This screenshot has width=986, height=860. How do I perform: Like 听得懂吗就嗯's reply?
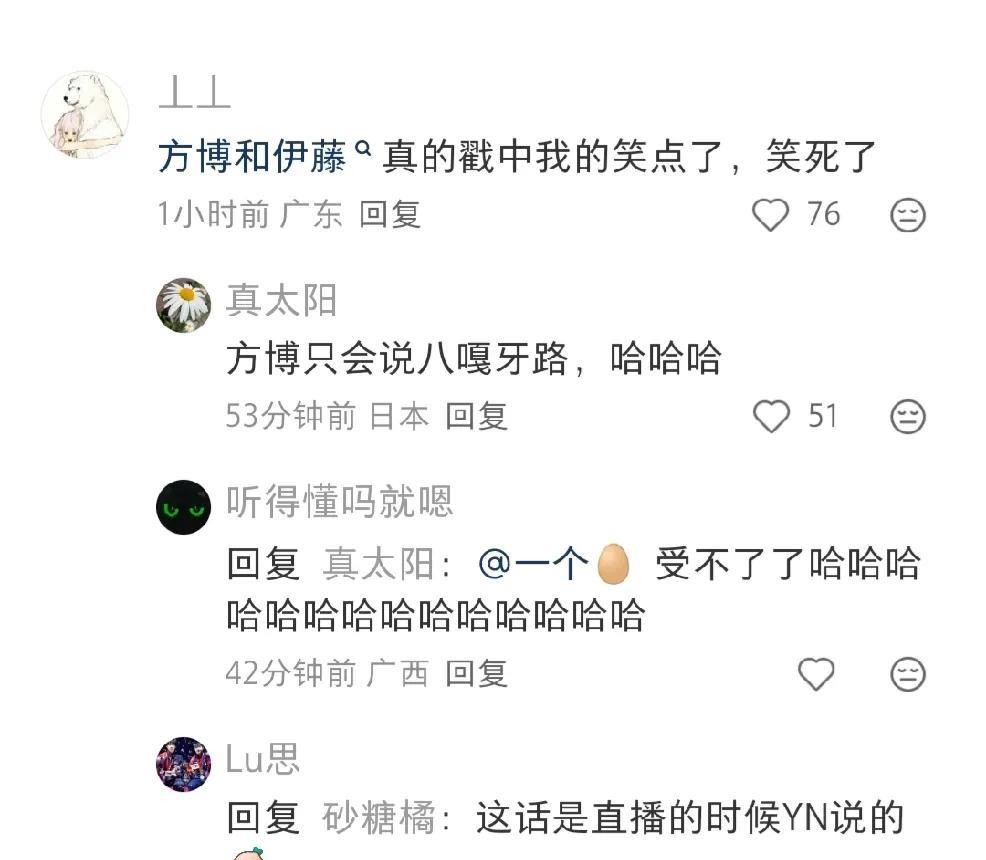tap(816, 674)
